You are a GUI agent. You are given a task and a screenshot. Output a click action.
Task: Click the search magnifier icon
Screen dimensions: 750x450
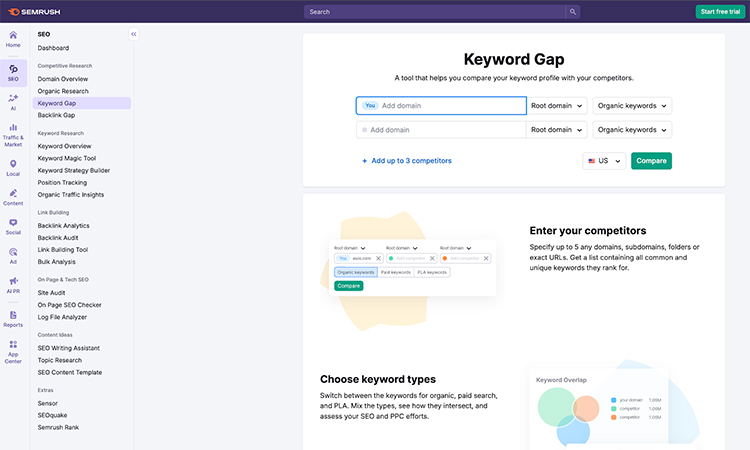pos(573,11)
